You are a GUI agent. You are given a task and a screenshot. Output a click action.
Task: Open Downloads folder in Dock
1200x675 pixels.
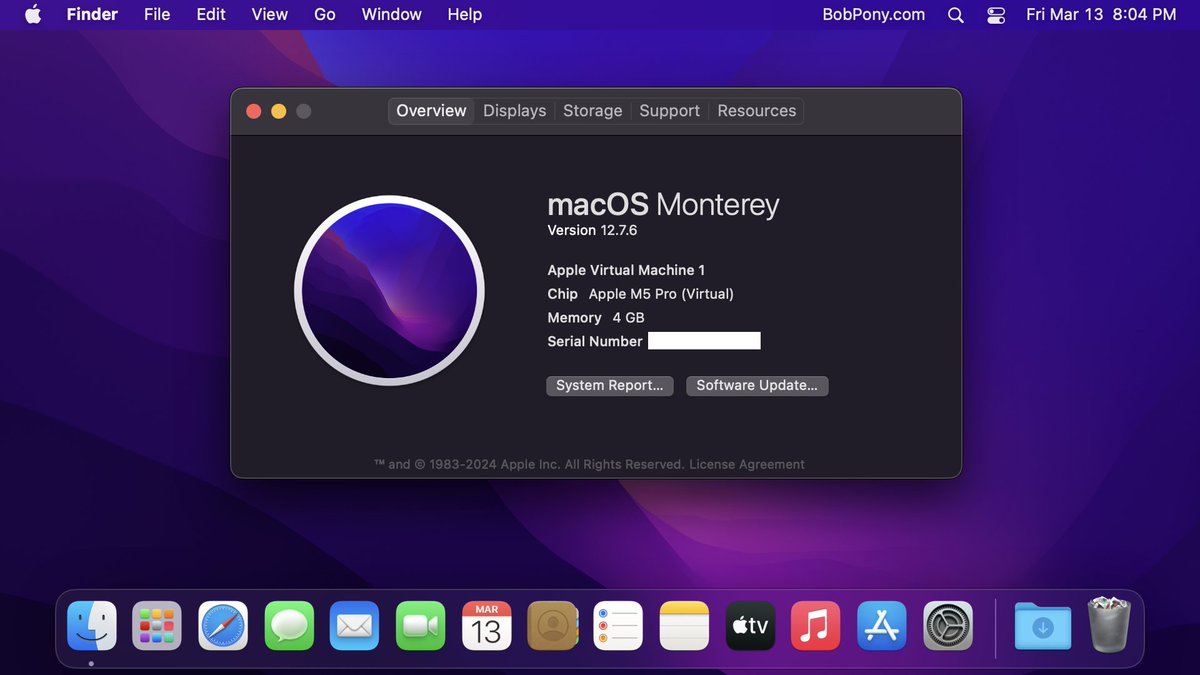tap(1043, 626)
